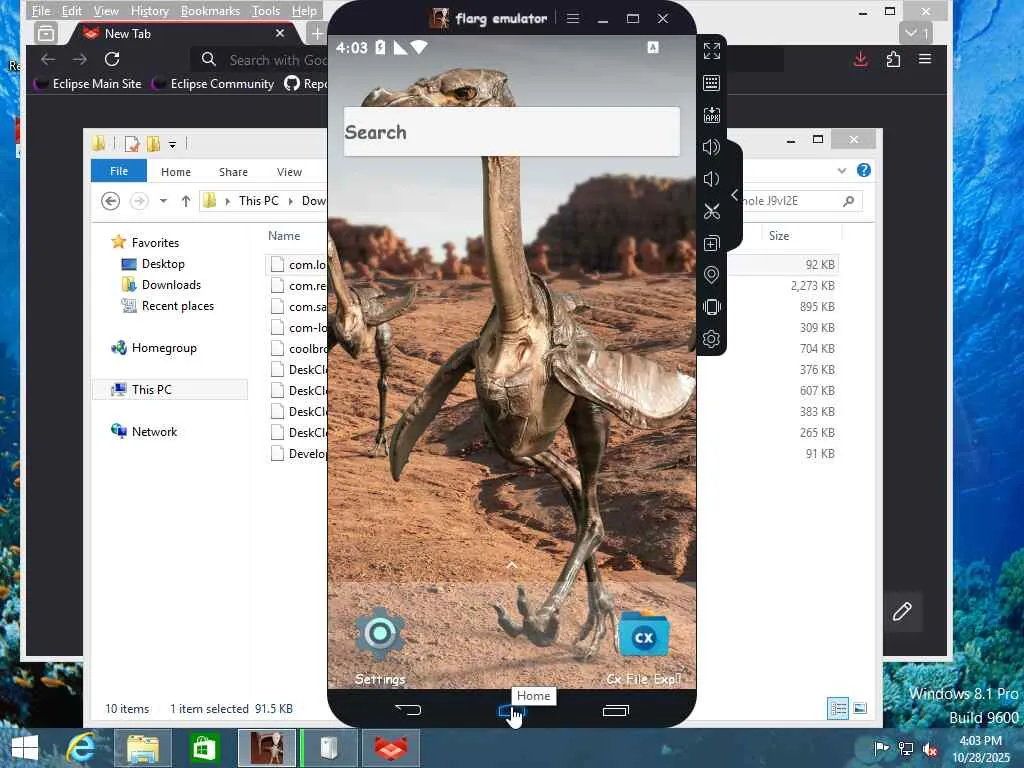
Task: Open the browser History menu
Action: point(150,11)
